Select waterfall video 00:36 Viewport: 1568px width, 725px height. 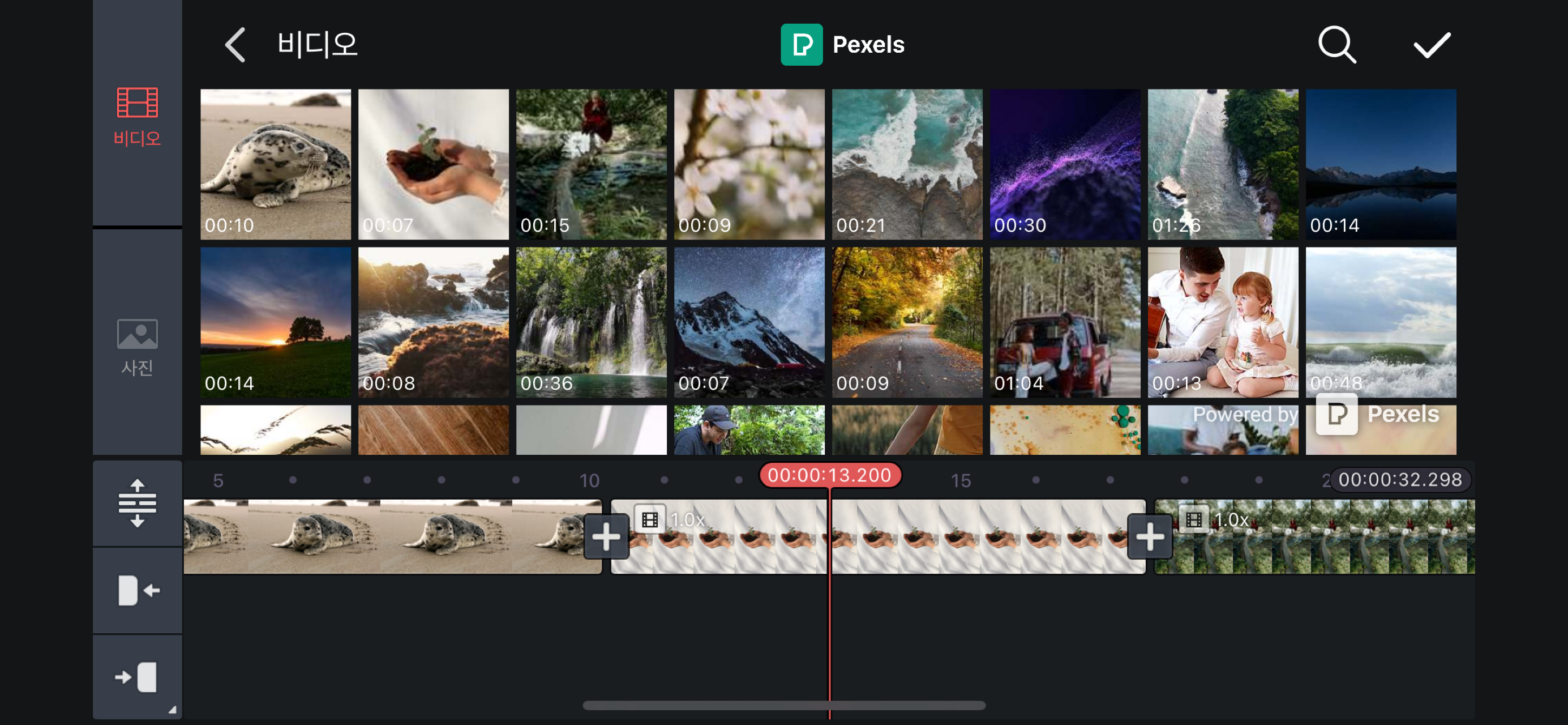click(x=592, y=322)
